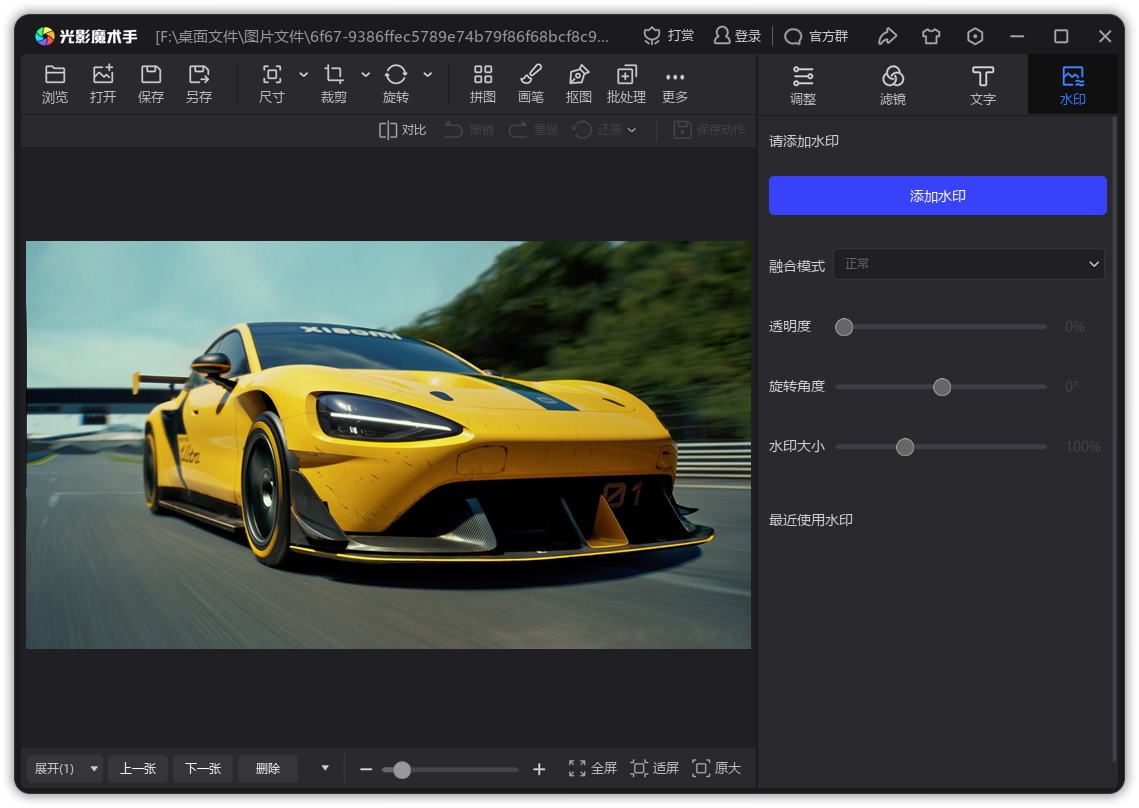
Task: Launch 批处理 batch processing
Action: click(x=626, y=84)
